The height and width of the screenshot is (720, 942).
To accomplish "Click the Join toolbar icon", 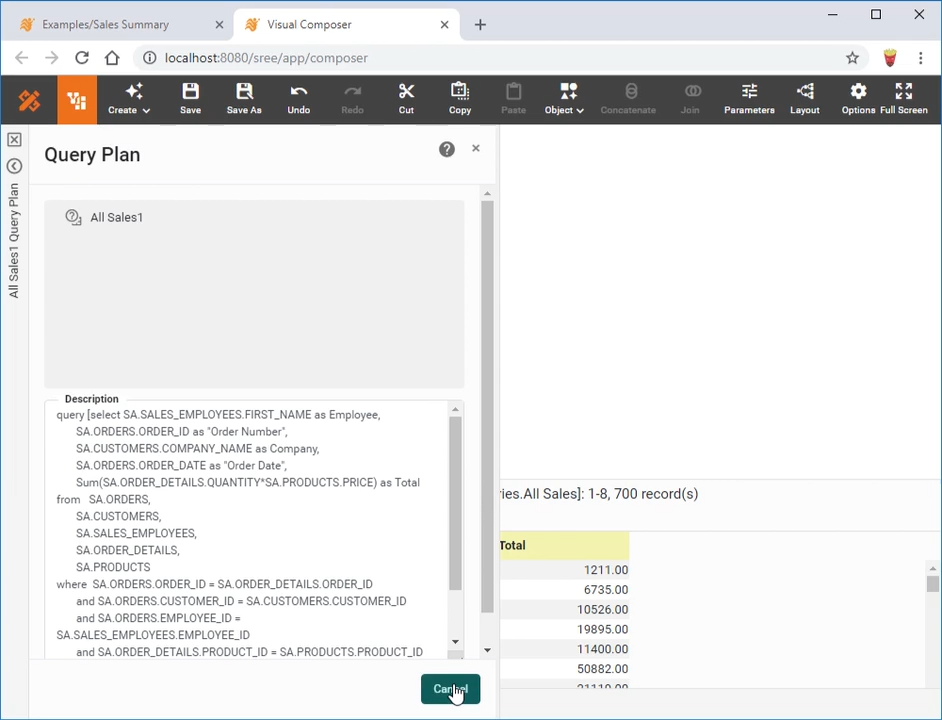I will coord(690,99).
